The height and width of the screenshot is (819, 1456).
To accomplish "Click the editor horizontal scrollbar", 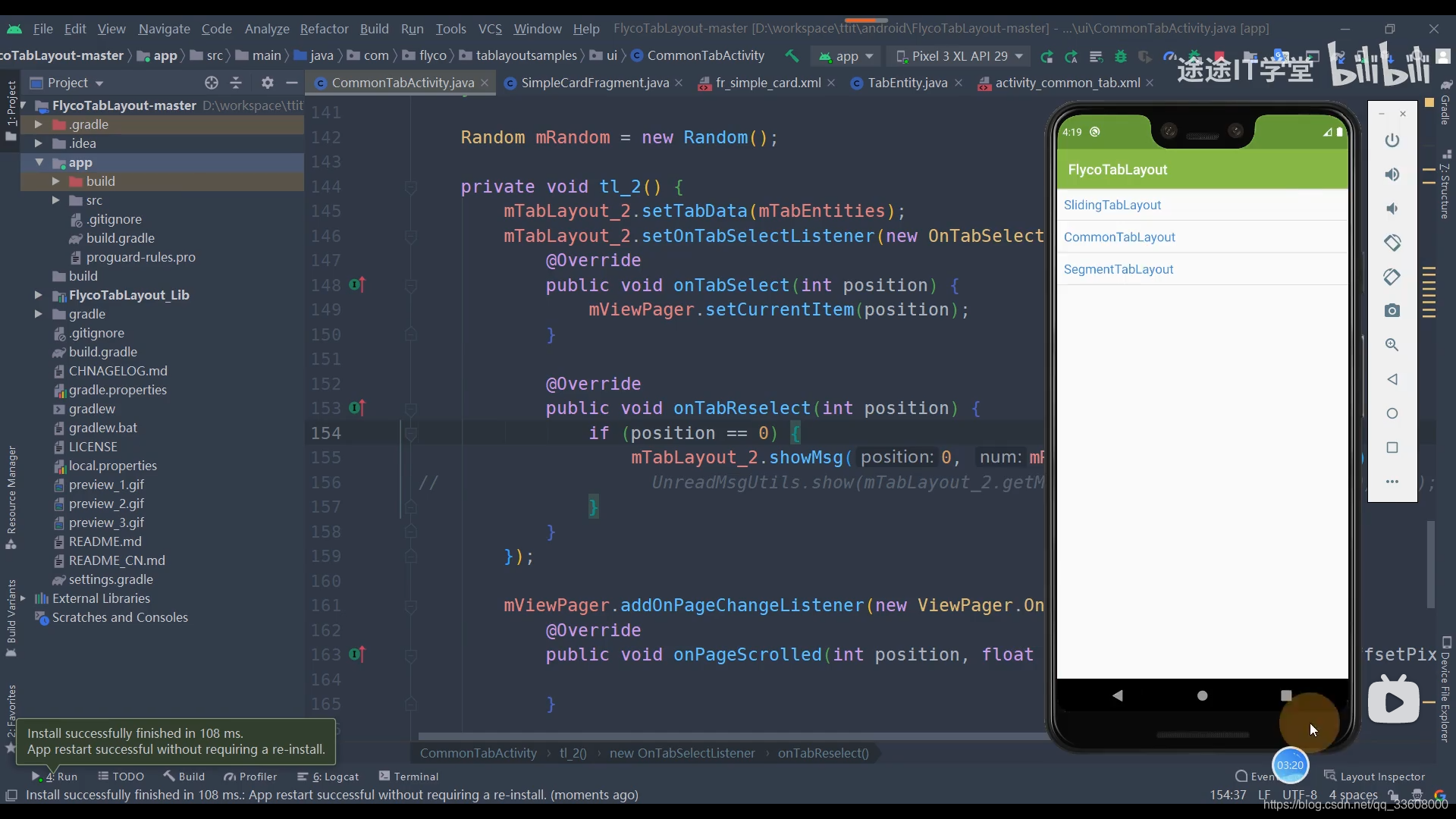I will click(732, 736).
